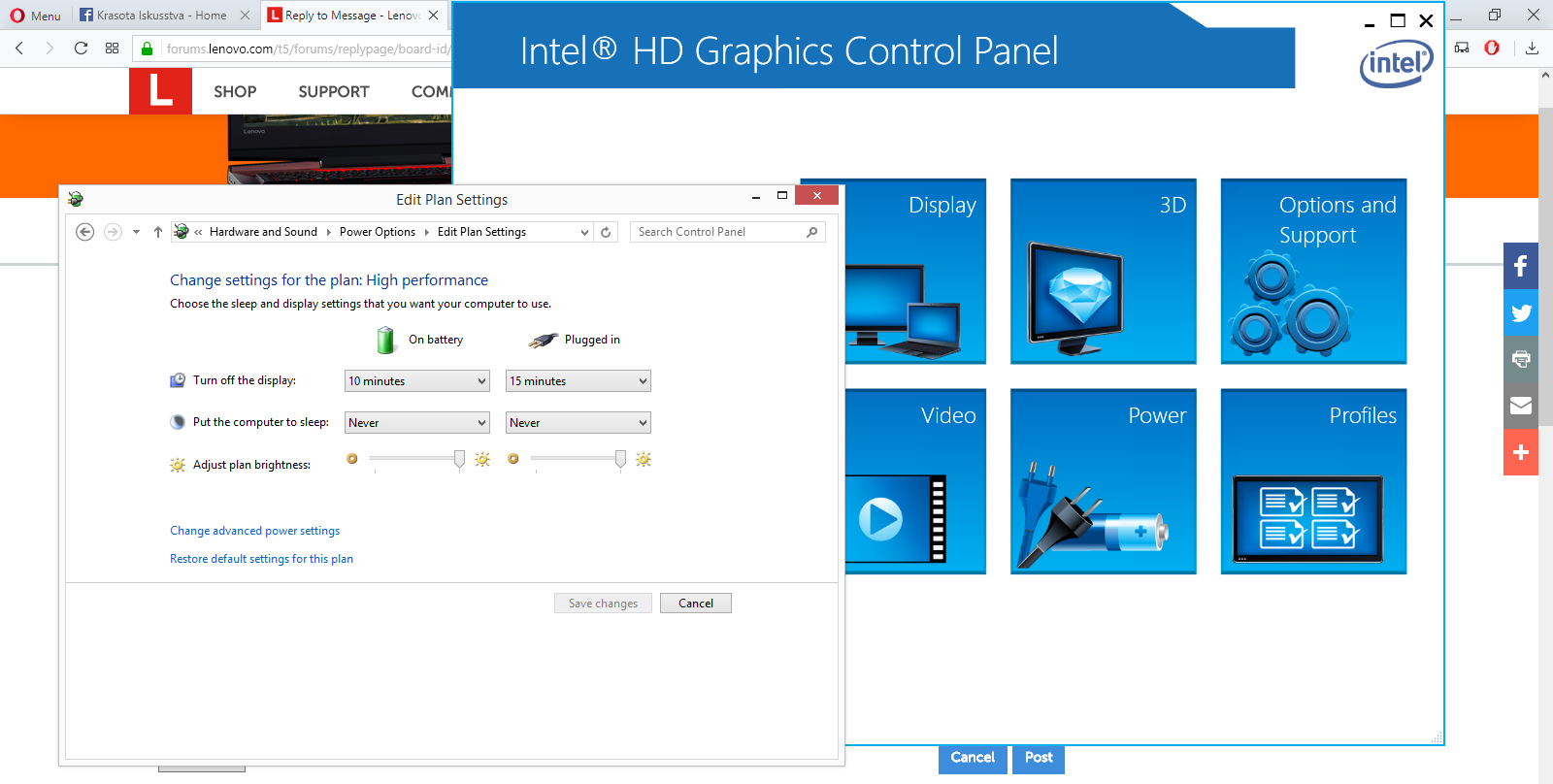Image resolution: width=1553 pixels, height=784 pixels.
Task: Click the plugged-in brightness slider handle
Action: click(x=620, y=459)
